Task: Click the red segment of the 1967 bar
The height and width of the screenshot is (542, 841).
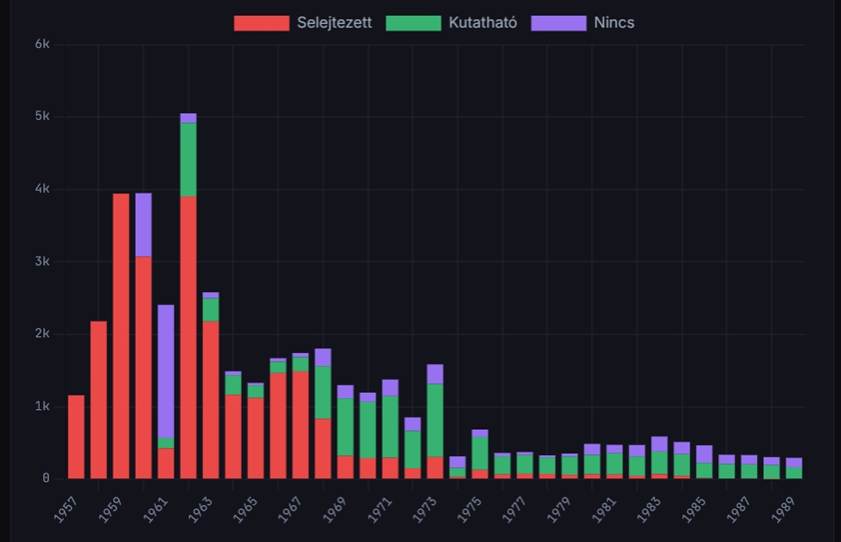Action: pyautogui.click(x=300, y=425)
